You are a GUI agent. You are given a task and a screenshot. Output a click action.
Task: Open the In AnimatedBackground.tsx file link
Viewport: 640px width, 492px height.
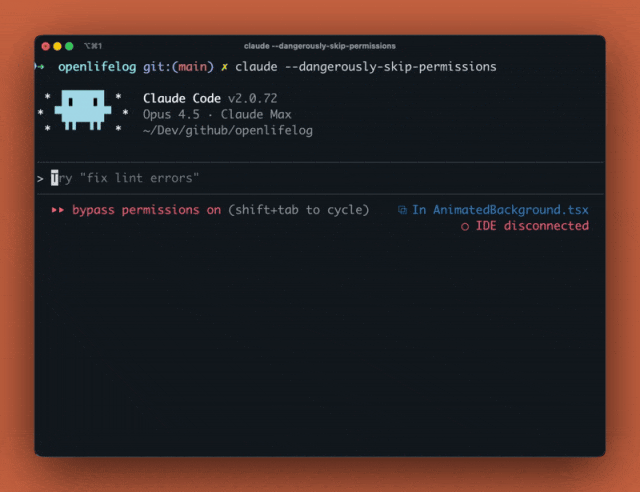click(x=500, y=210)
